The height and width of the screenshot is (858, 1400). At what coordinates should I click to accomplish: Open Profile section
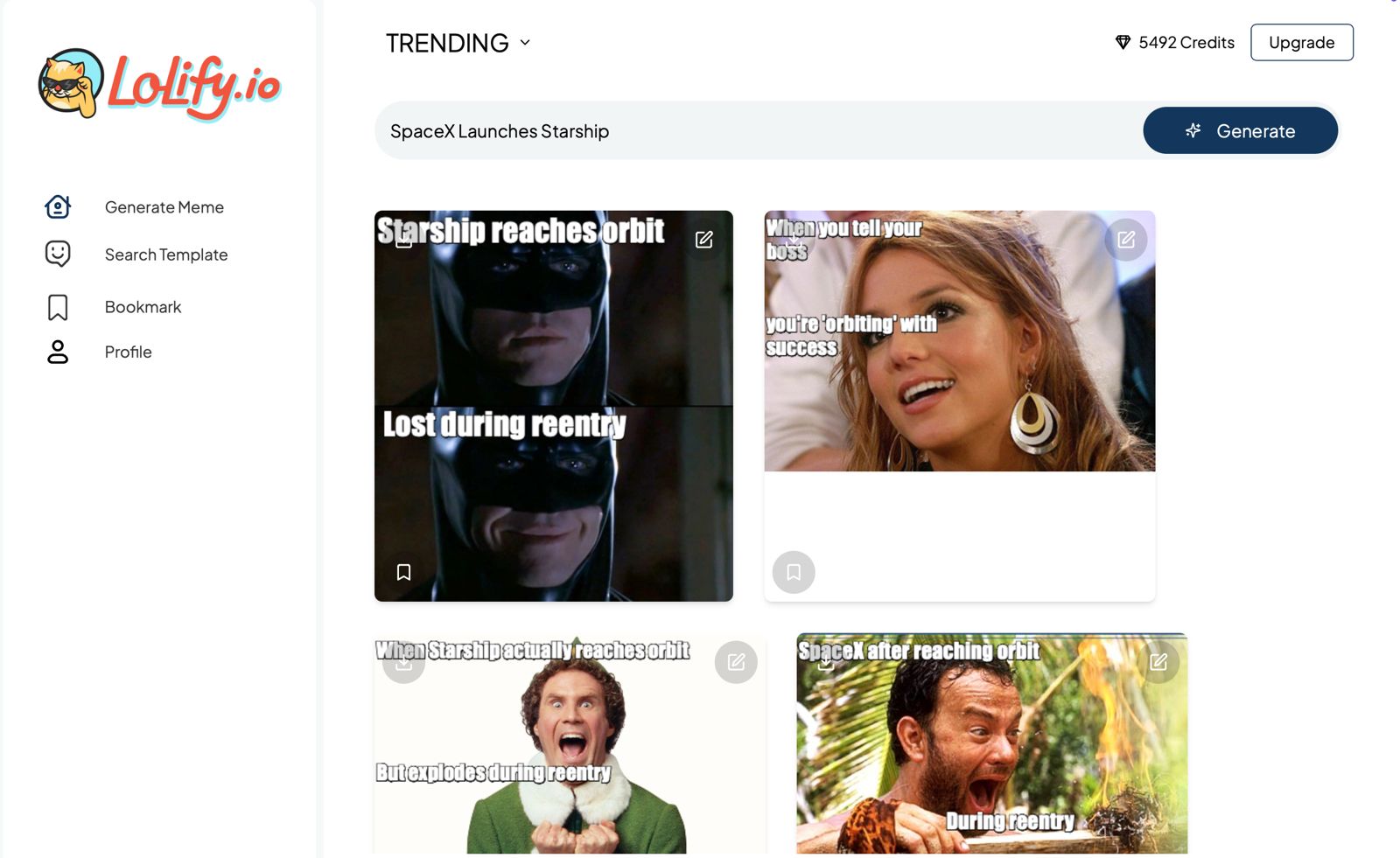(129, 352)
